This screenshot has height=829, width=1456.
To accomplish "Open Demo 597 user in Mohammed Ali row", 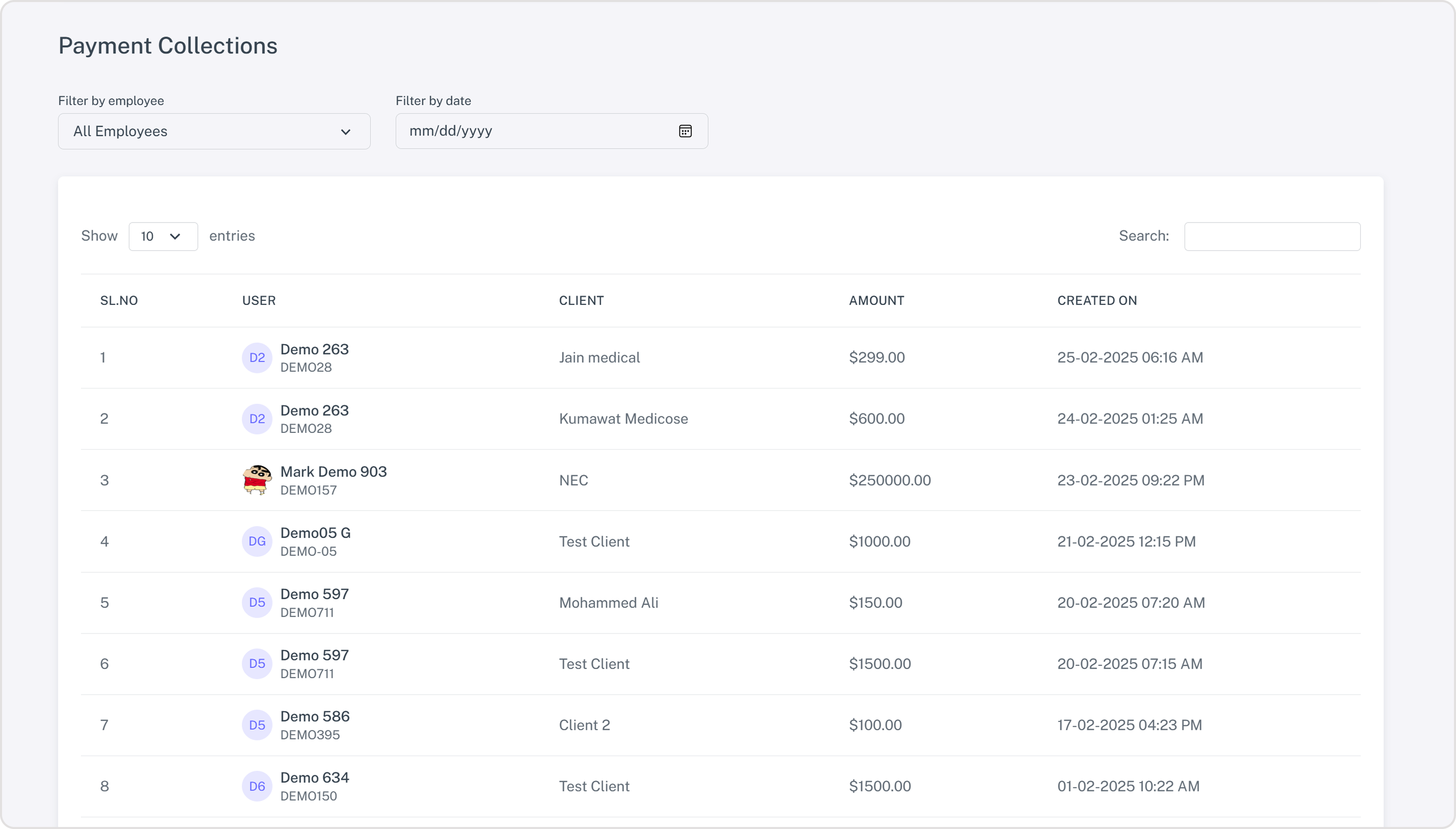I will point(314,594).
